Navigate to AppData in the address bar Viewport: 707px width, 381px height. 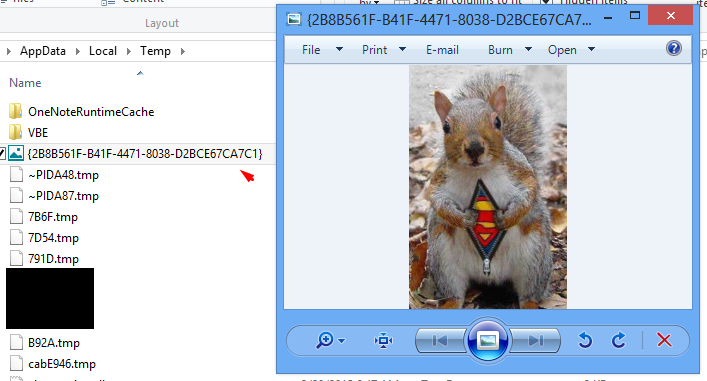[43, 51]
